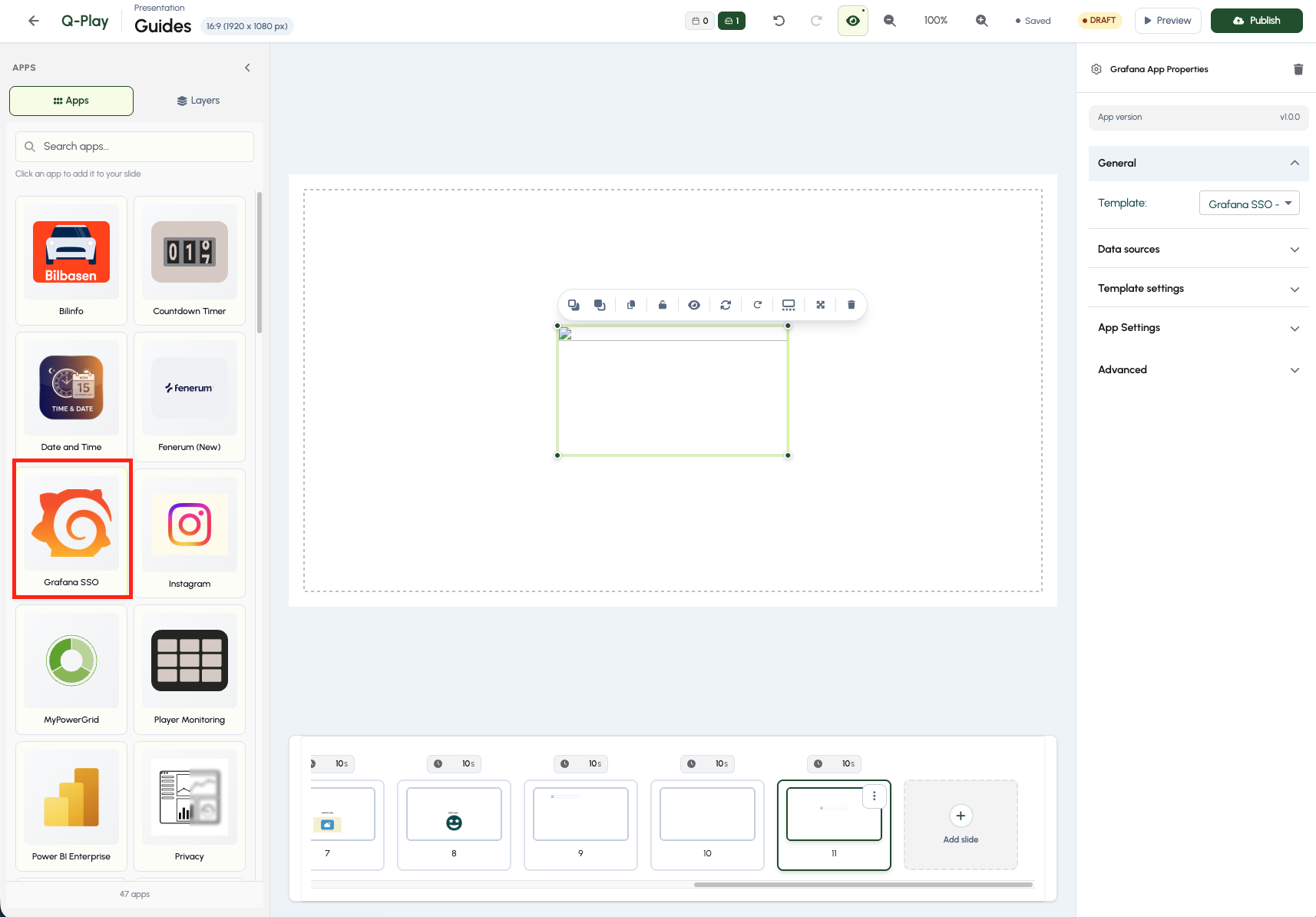
Task: Send selected element backward in floating toolbar
Action: click(574, 305)
